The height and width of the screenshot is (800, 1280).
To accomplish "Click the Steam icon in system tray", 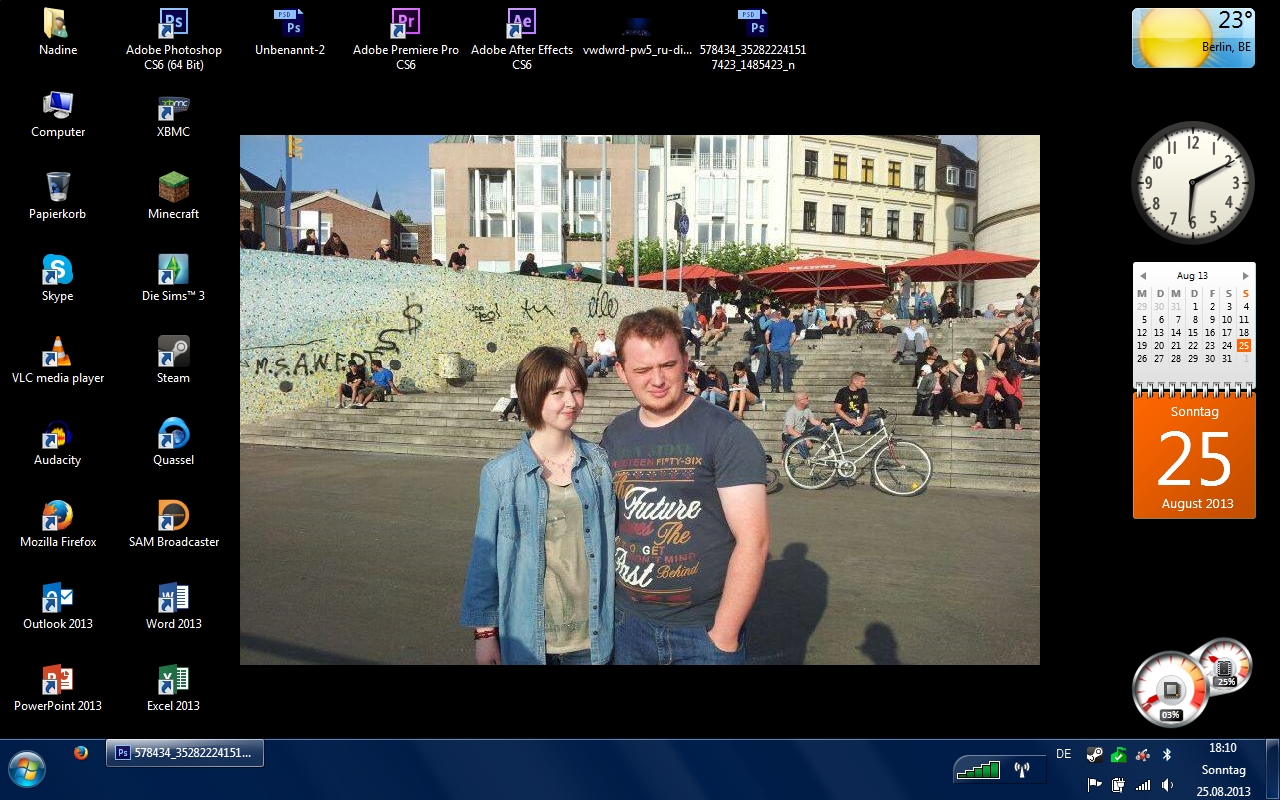I will (x=1095, y=755).
